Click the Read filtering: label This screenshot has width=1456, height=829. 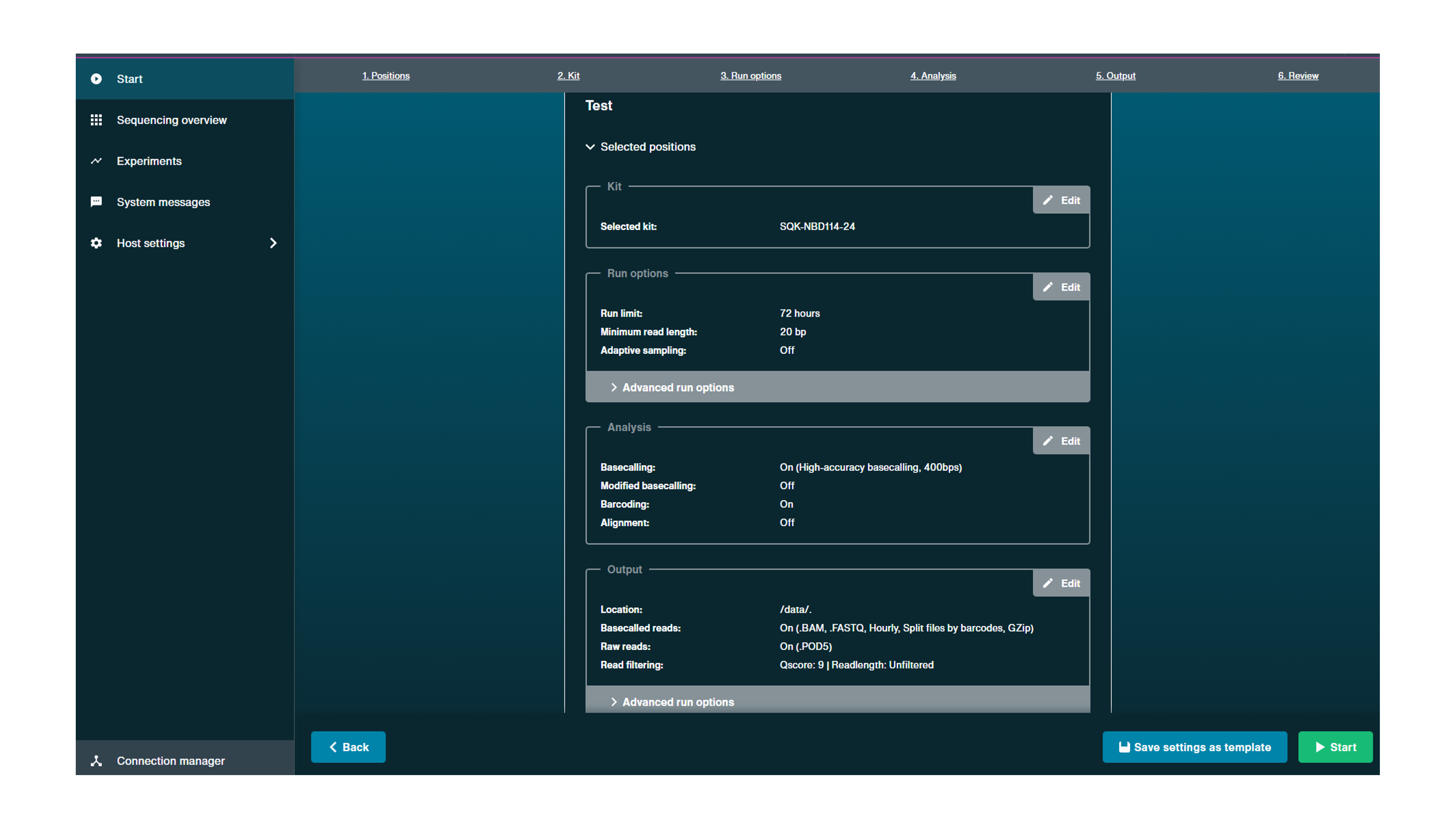click(x=632, y=665)
